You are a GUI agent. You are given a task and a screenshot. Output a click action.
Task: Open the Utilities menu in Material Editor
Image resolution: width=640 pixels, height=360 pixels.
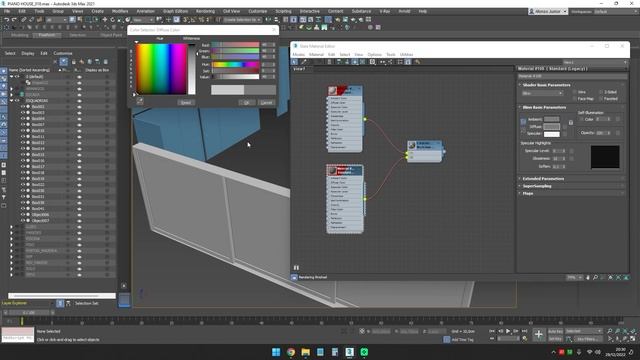(406, 55)
